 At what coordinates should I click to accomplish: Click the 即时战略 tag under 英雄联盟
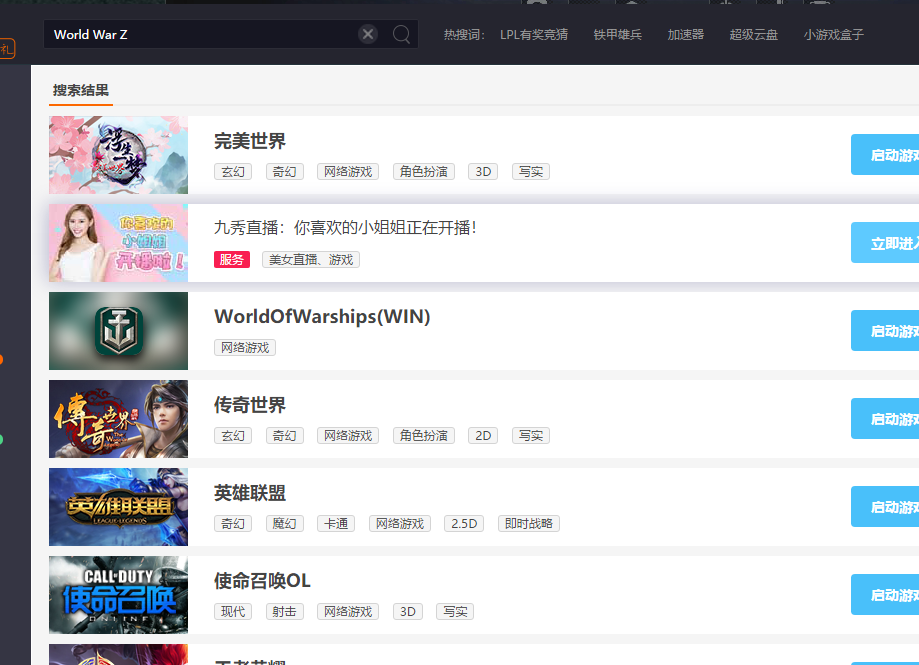529,523
